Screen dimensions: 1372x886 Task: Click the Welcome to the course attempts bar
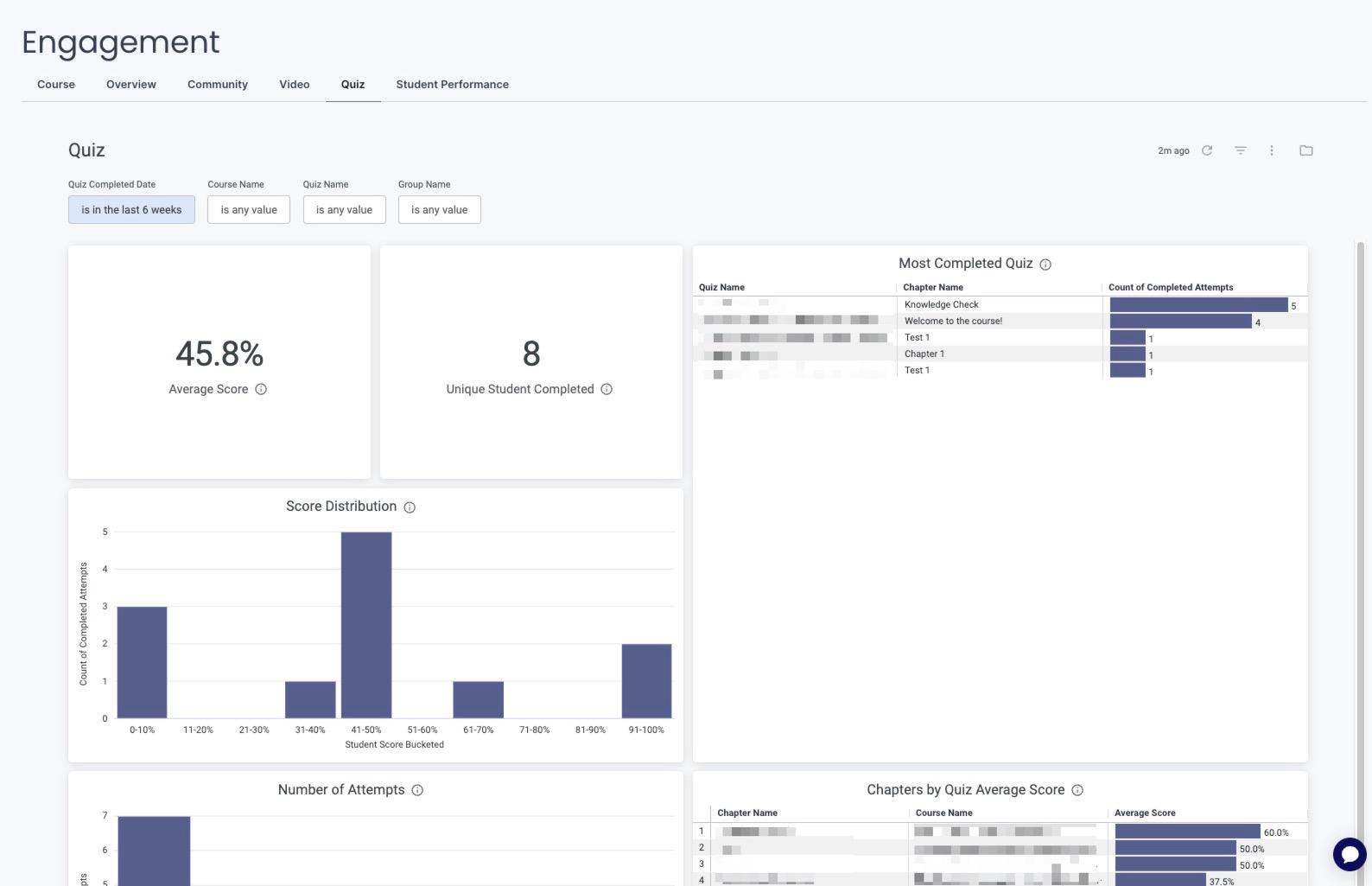[1181, 322]
